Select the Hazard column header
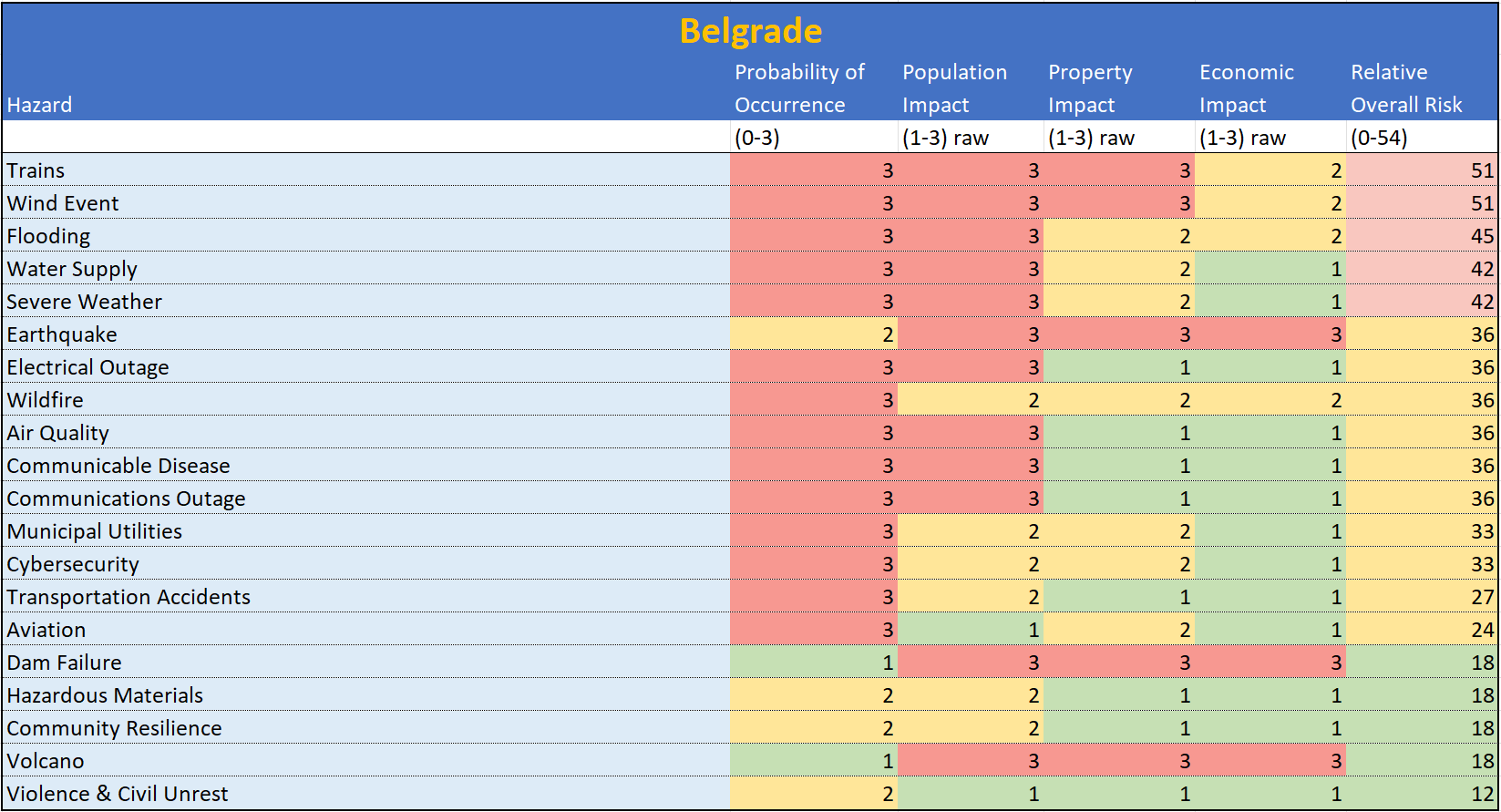Image resolution: width=1501 pixels, height=812 pixels. pyautogui.click(x=39, y=105)
